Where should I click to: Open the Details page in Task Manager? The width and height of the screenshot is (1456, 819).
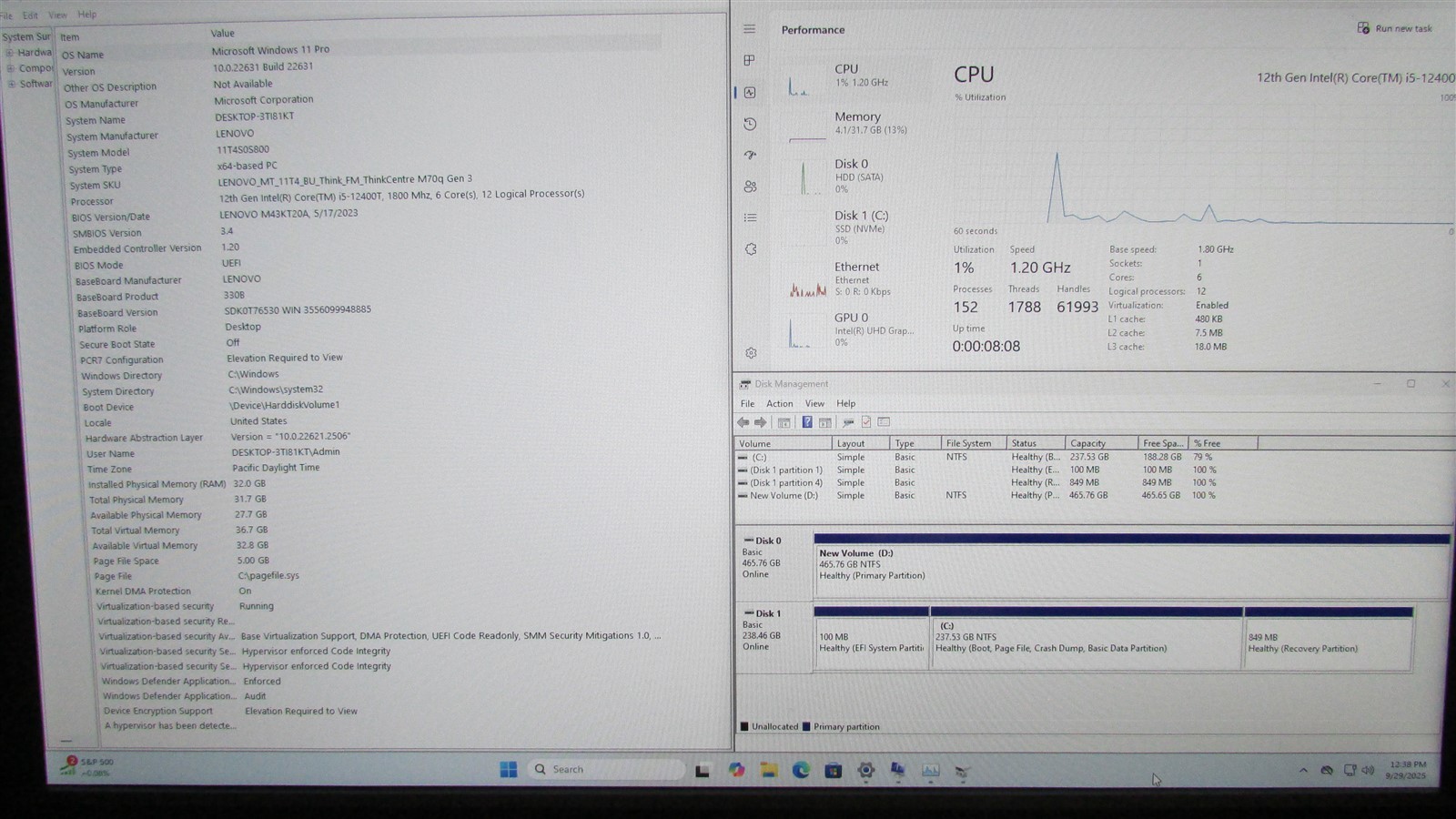point(750,217)
